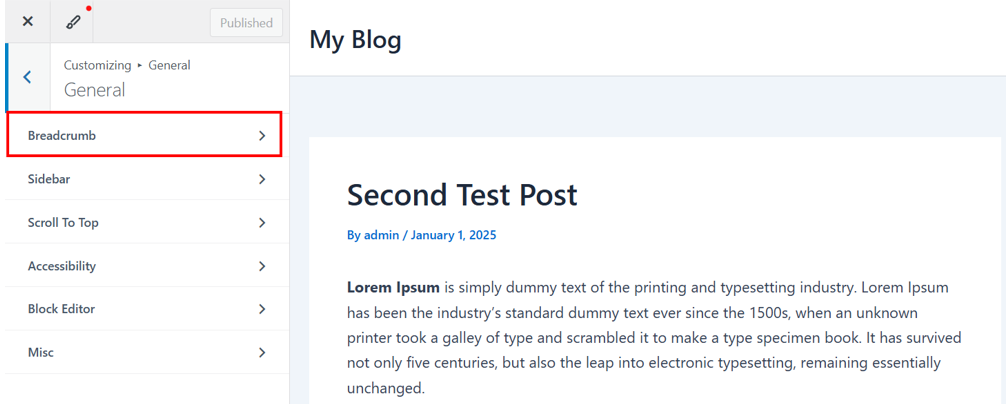Open the Accessibility section
This screenshot has height=404, width=1006.
tap(62, 266)
